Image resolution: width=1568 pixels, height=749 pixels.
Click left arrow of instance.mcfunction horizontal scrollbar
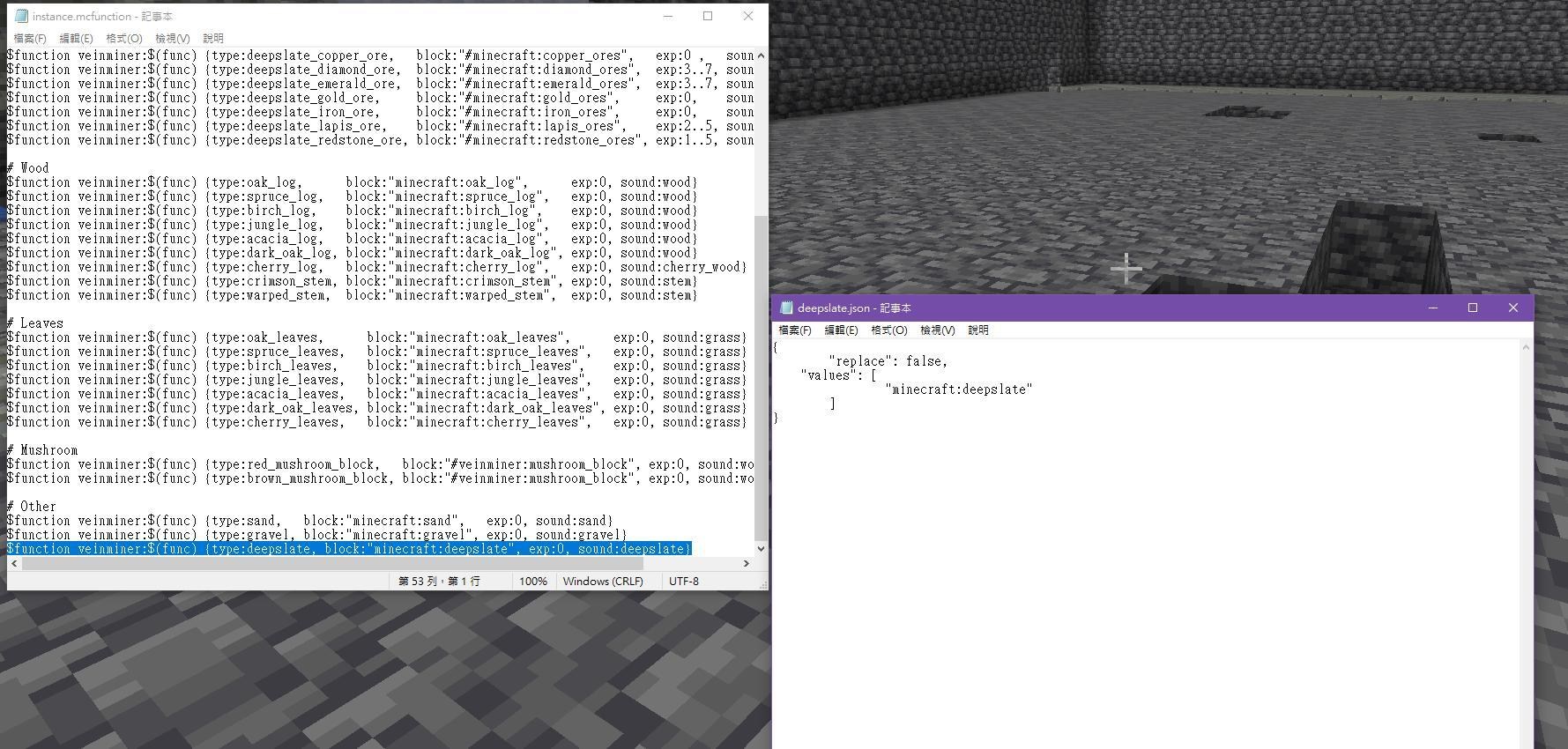14,563
